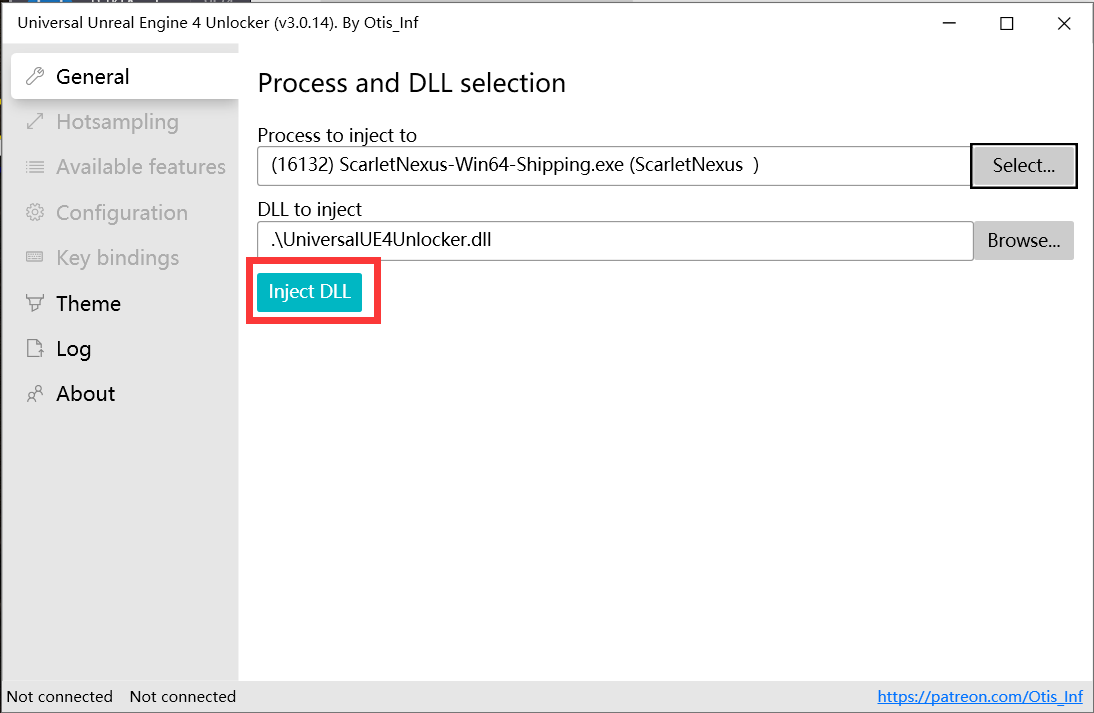1094x713 pixels.
Task: Open the General tab
Action: pos(93,77)
